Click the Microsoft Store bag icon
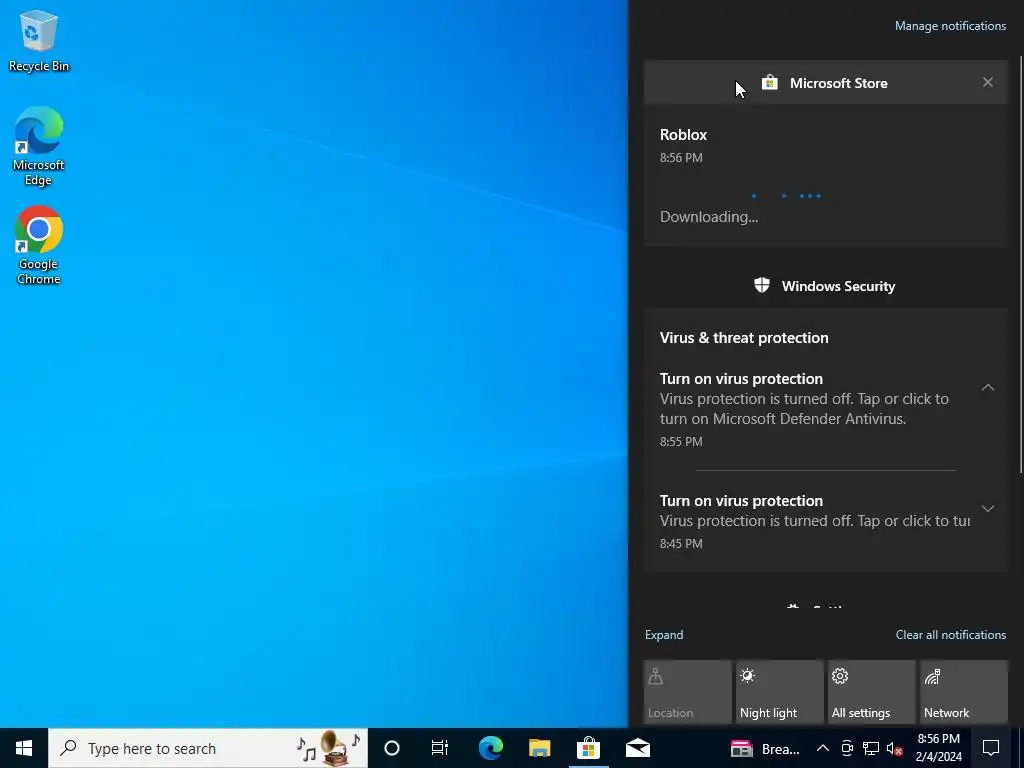Screen dimensions: 1024x768 pyautogui.click(x=769, y=82)
